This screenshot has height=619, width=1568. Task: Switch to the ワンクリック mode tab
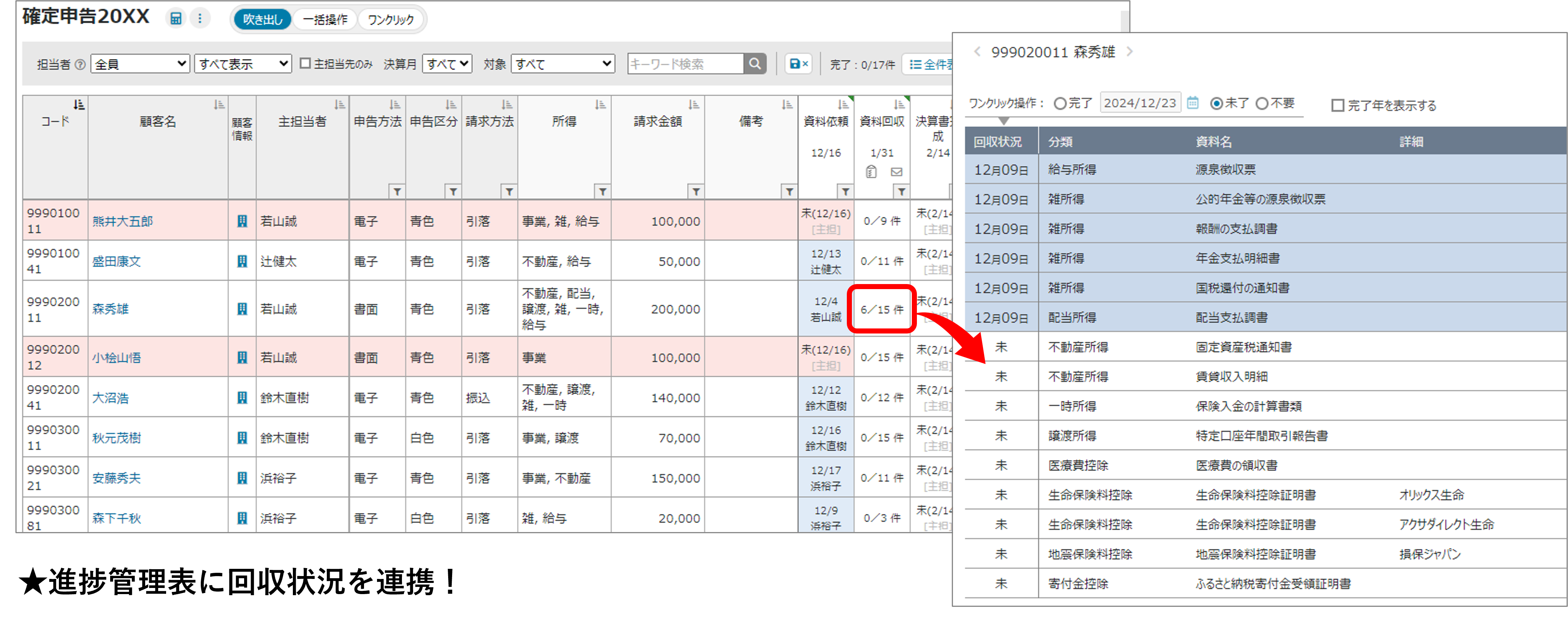391,19
